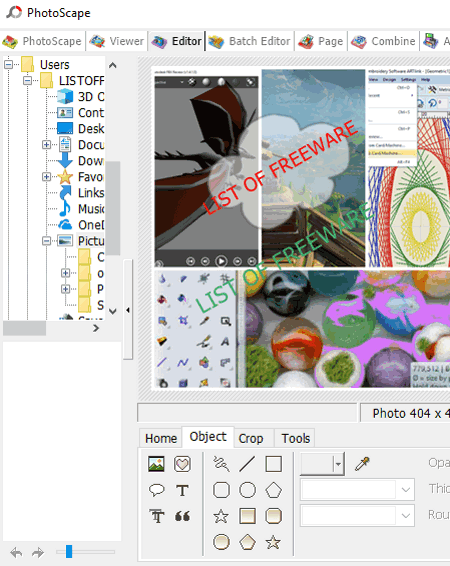Image resolution: width=450 pixels, height=566 pixels.
Task: Add a plain text object
Action: (x=182, y=490)
